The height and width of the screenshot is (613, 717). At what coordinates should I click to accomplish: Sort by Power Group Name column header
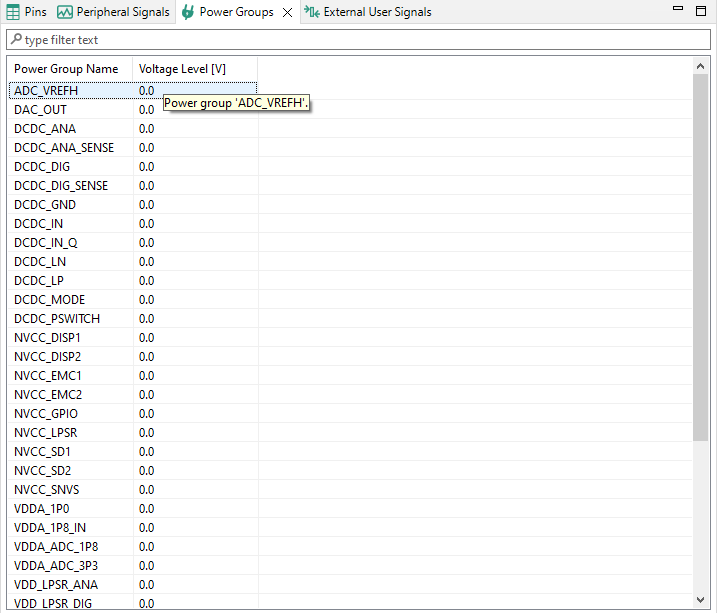click(x=67, y=69)
